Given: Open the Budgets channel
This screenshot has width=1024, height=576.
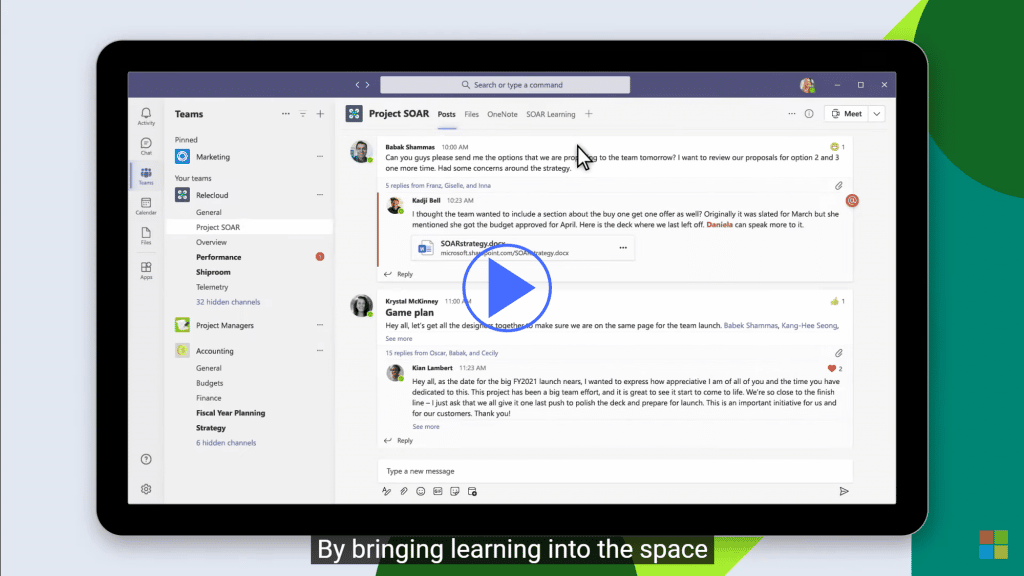Looking at the screenshot, I should (x=210, y=383).
